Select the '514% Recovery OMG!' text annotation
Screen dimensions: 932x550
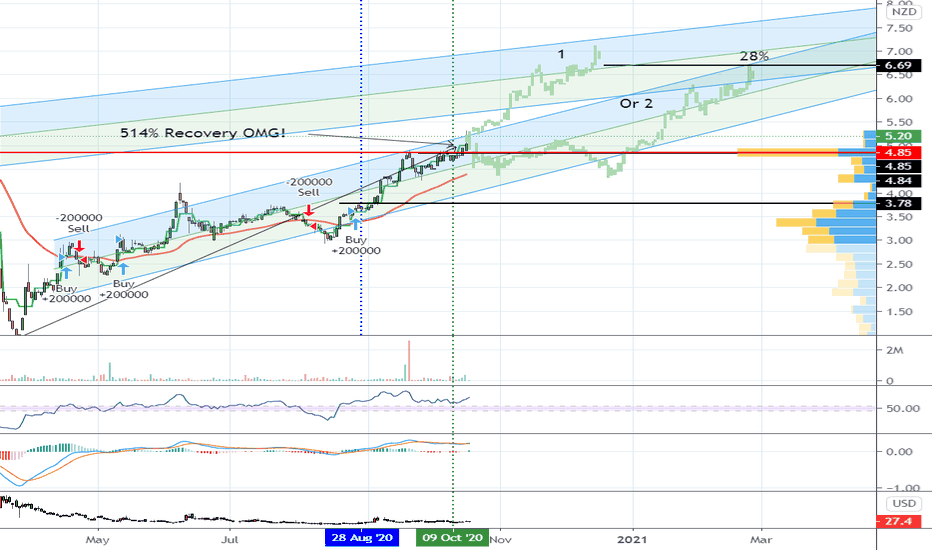click(203, 133)
